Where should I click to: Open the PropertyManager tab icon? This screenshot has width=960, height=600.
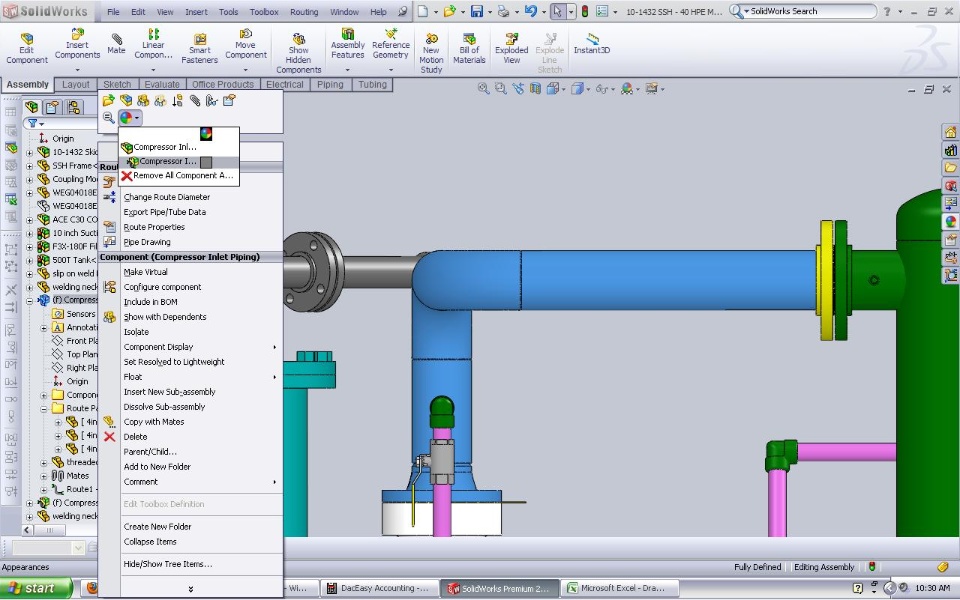(53, 108)
